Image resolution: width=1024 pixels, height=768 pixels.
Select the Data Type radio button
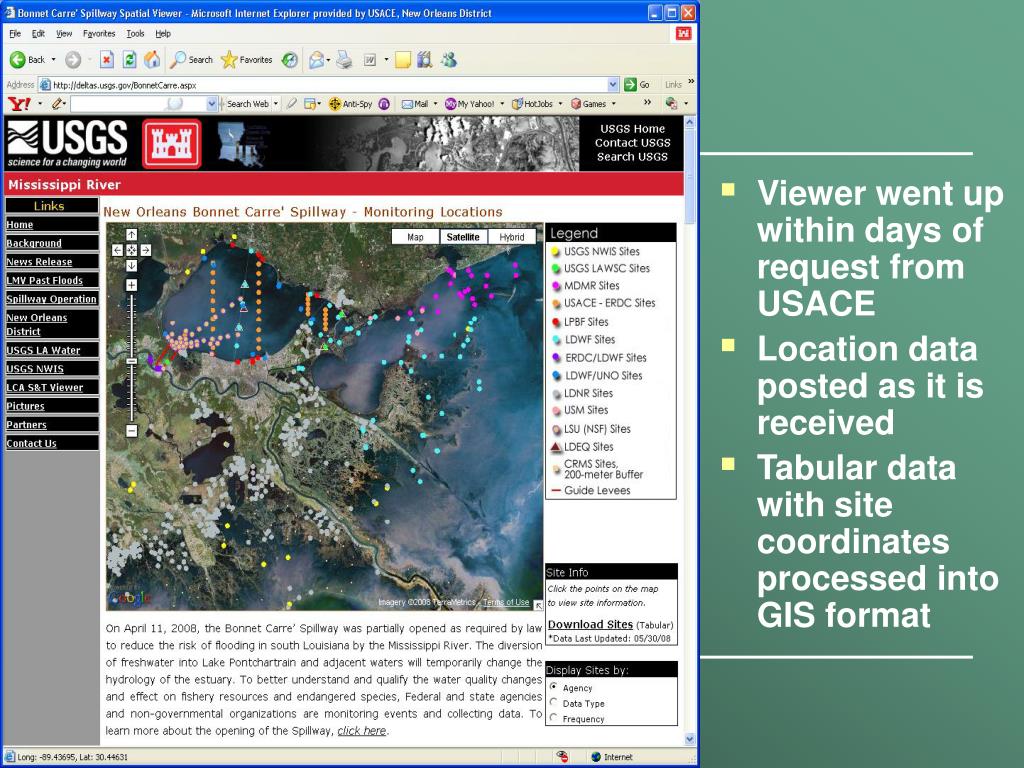[x=553, y=703]
